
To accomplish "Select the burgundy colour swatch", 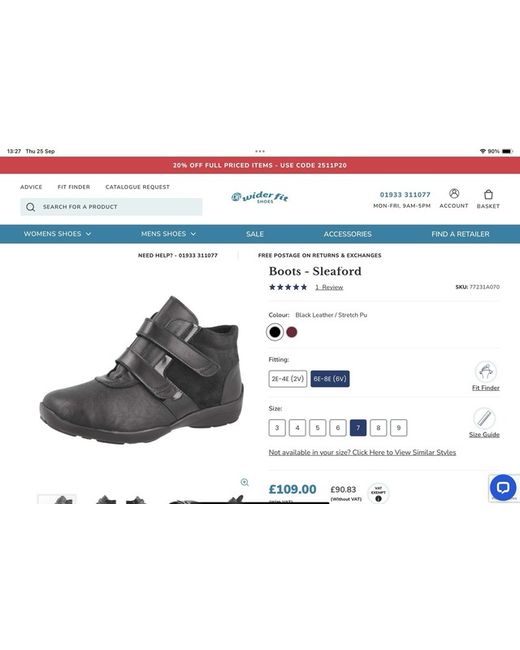I will coord(292,332).
